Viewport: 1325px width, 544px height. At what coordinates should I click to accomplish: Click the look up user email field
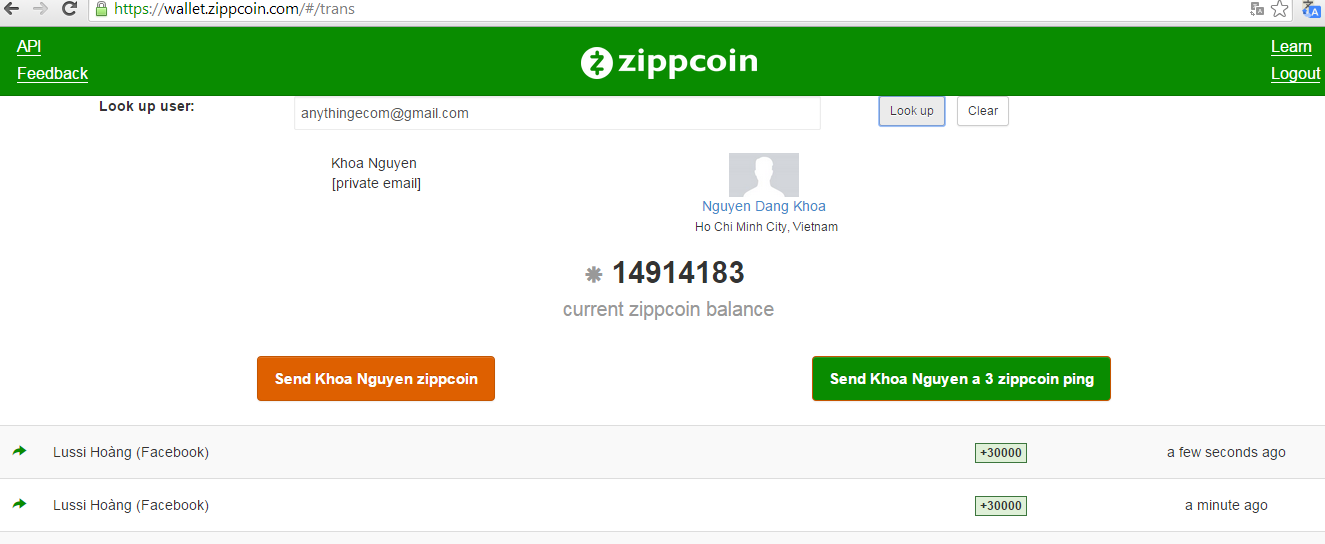click(557, 113)
